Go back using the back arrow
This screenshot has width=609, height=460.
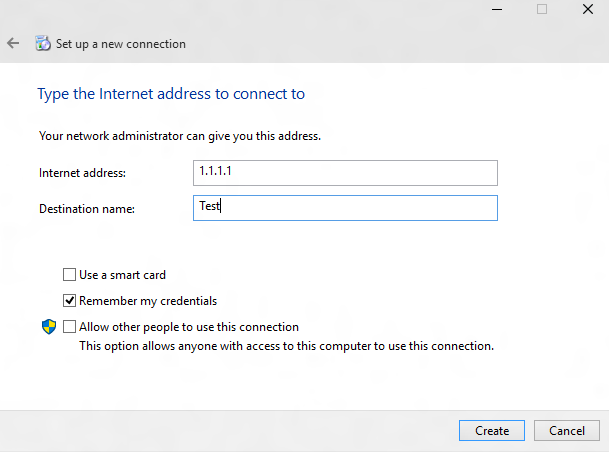[13, 44]
